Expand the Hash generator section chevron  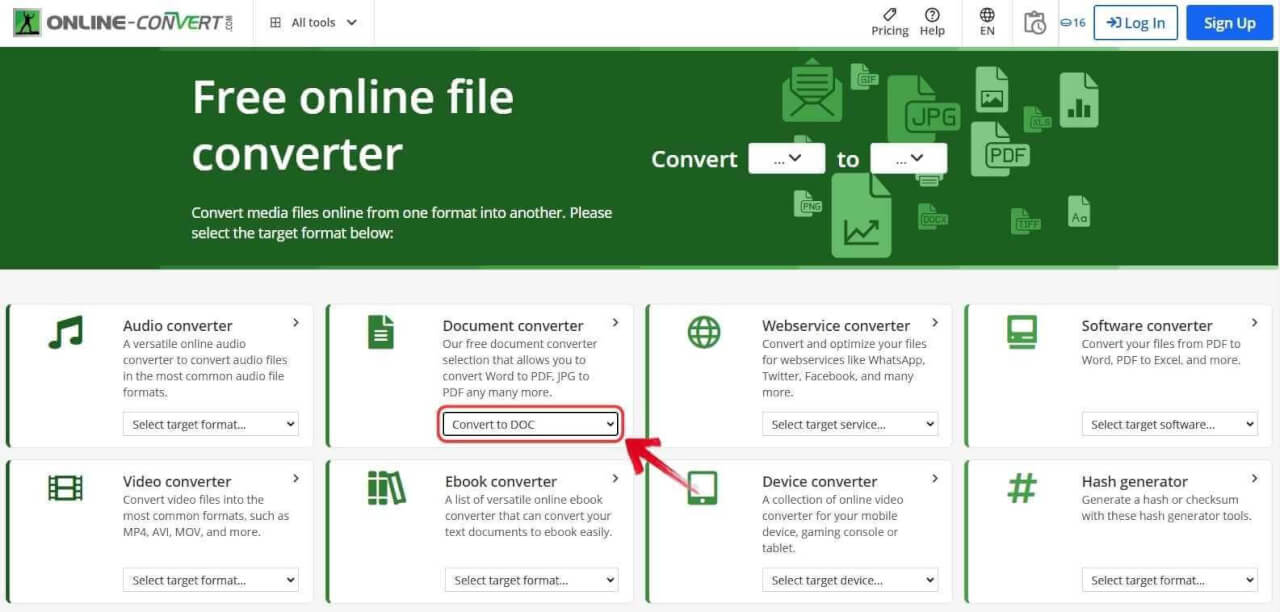point(1255,478)
